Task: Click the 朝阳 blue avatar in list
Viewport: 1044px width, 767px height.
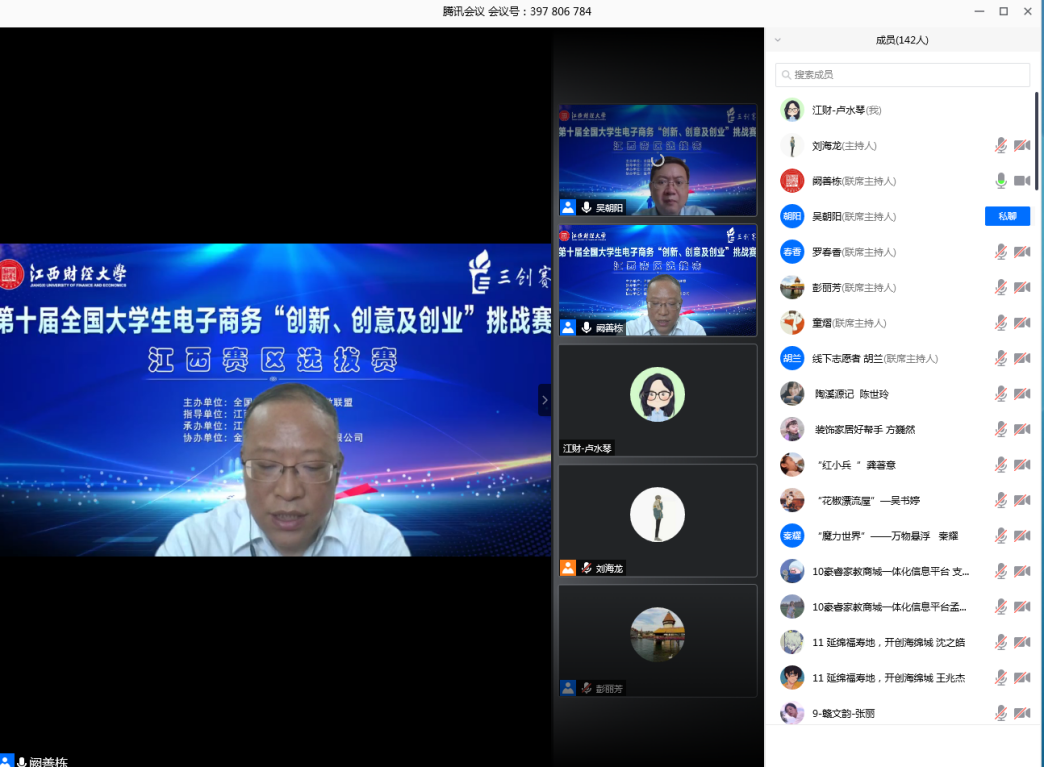Action: pos(792,216)
